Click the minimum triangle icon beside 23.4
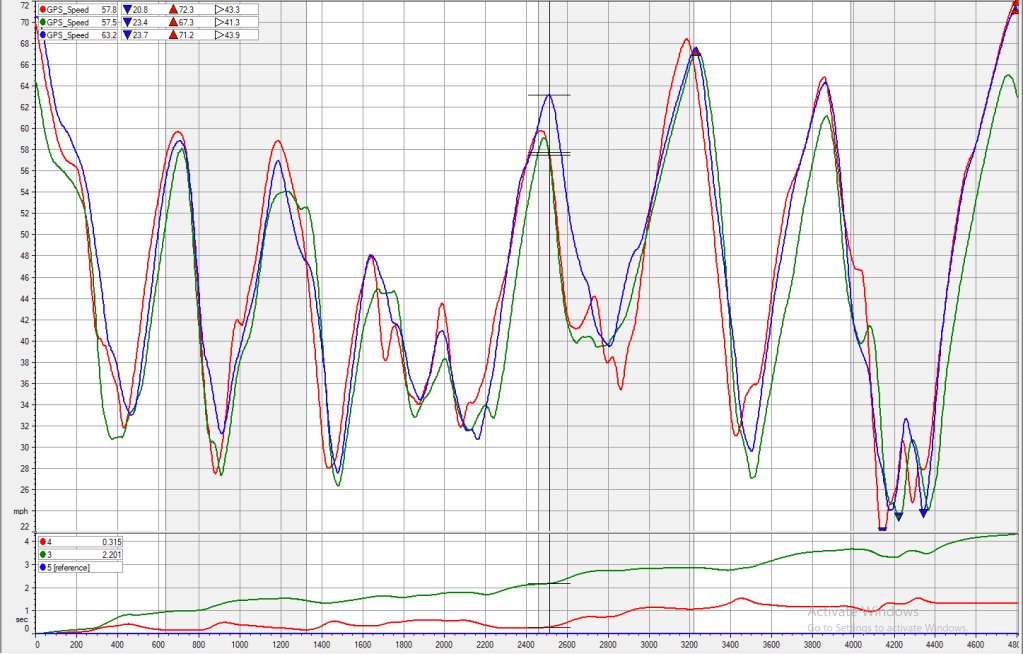 (127, 22)
